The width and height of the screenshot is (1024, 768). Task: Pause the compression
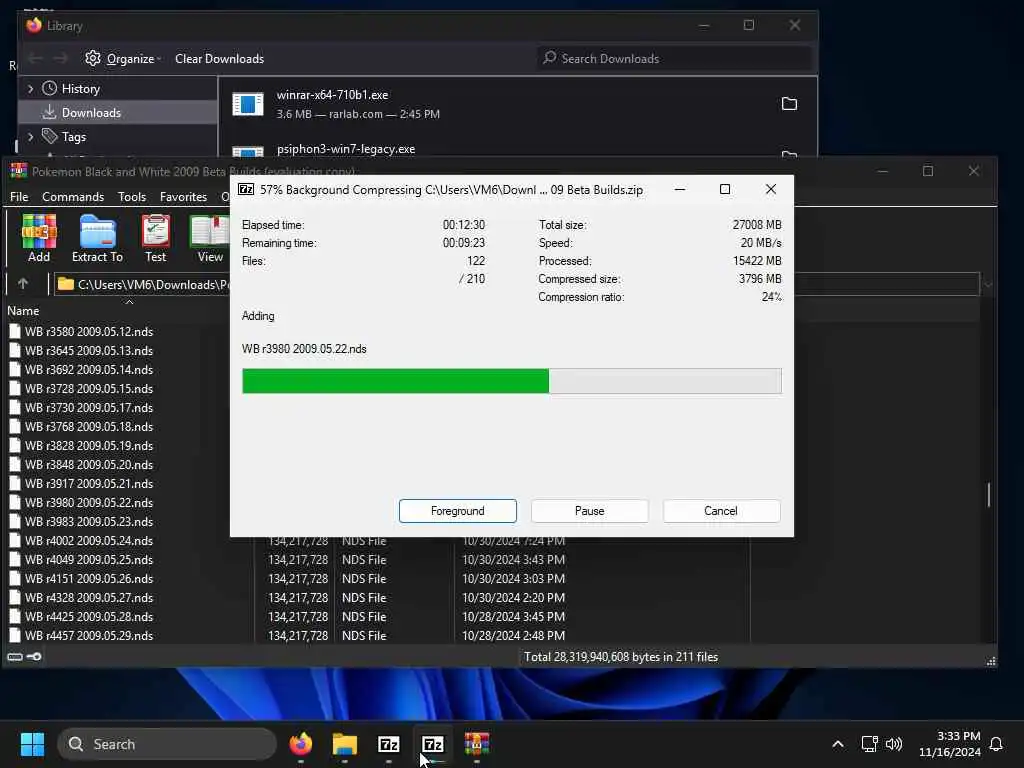click(x=589, y=511)
